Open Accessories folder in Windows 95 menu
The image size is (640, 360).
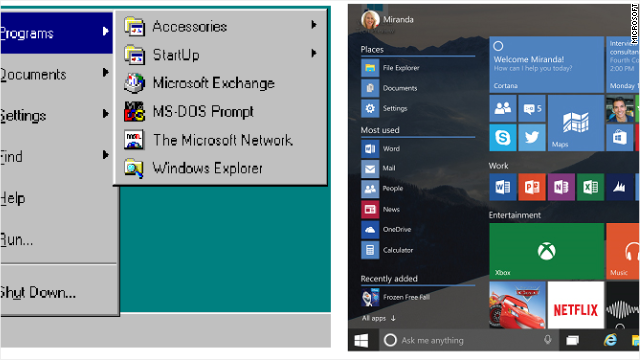[220, 27]
